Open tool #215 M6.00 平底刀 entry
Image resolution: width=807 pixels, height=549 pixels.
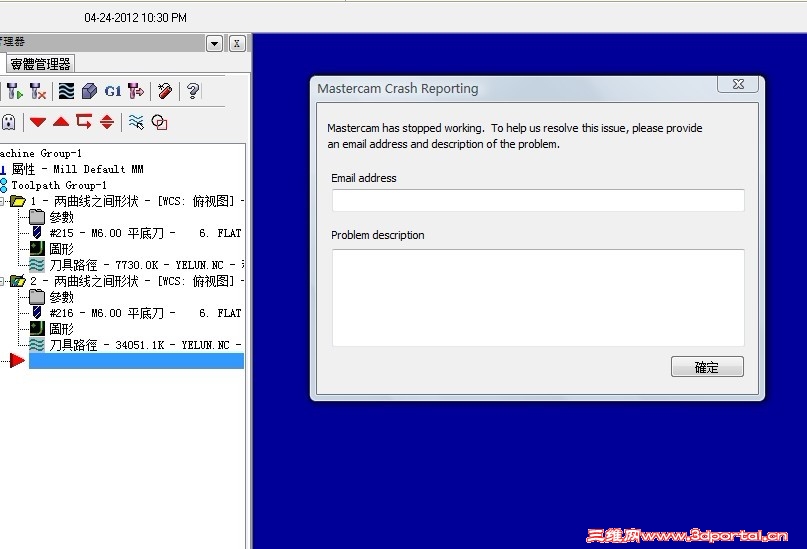click(136, 233)
